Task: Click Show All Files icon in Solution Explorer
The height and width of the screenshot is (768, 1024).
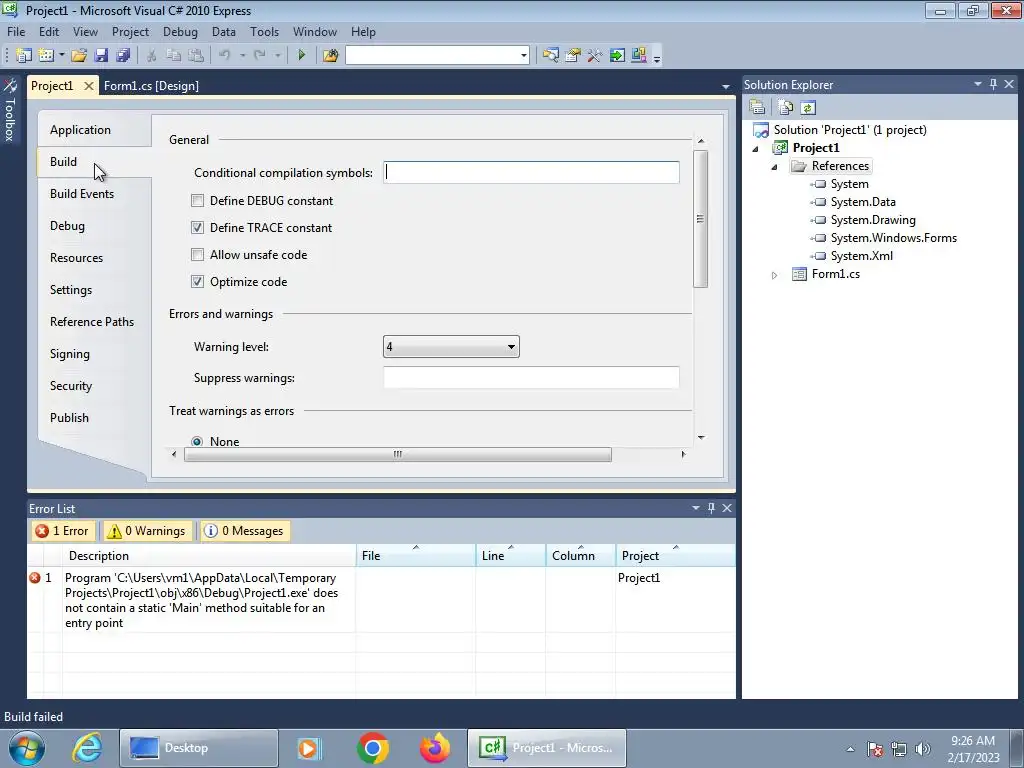Action: coord(786,108)
